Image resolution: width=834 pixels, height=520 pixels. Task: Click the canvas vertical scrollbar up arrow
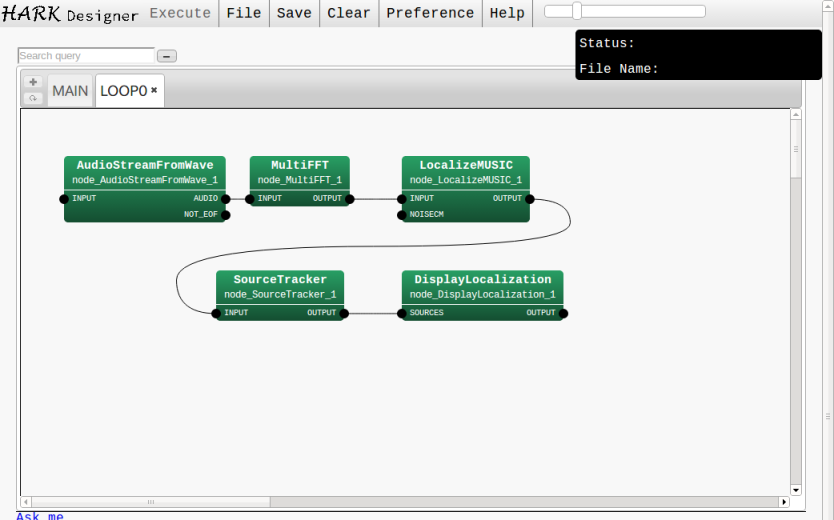click(x=796, y=115)
